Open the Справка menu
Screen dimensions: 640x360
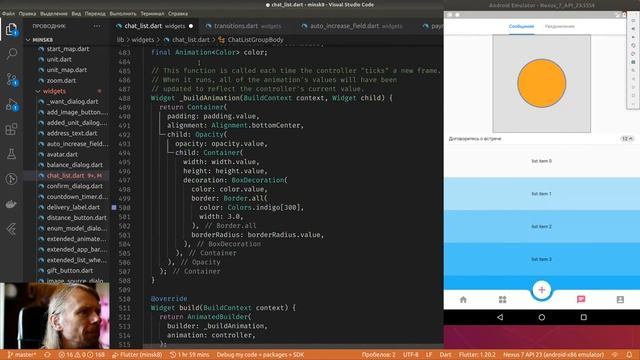(178, 13)
